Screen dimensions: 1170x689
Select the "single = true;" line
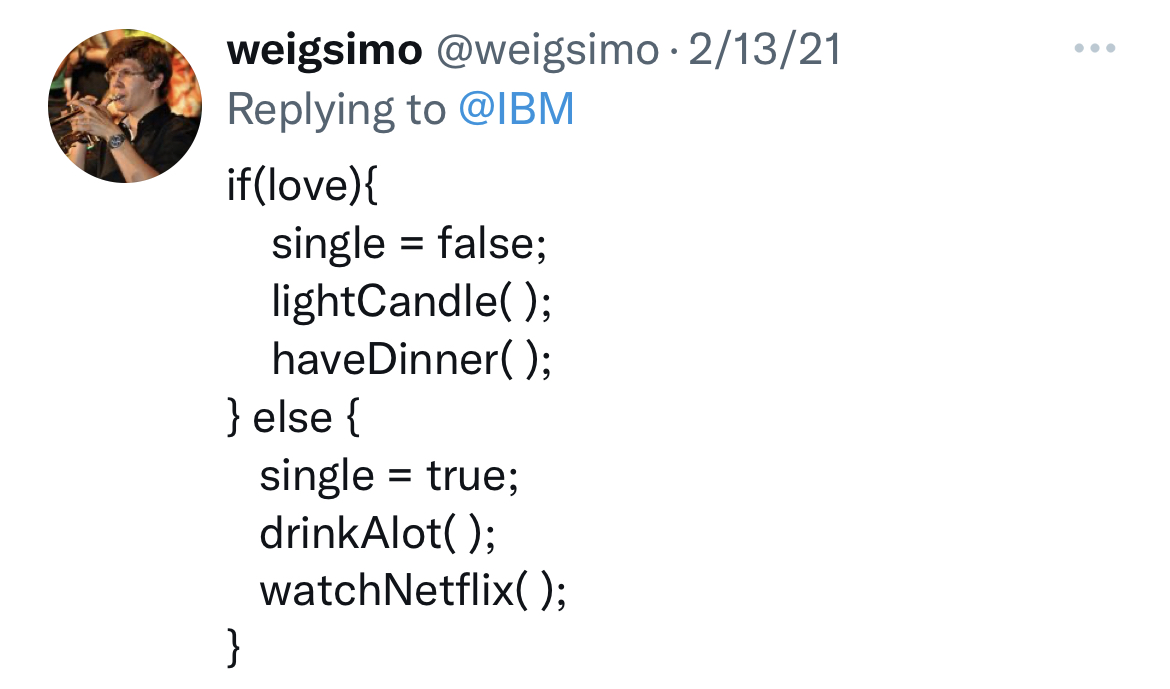pyautogui.click(x=389, y=475)
